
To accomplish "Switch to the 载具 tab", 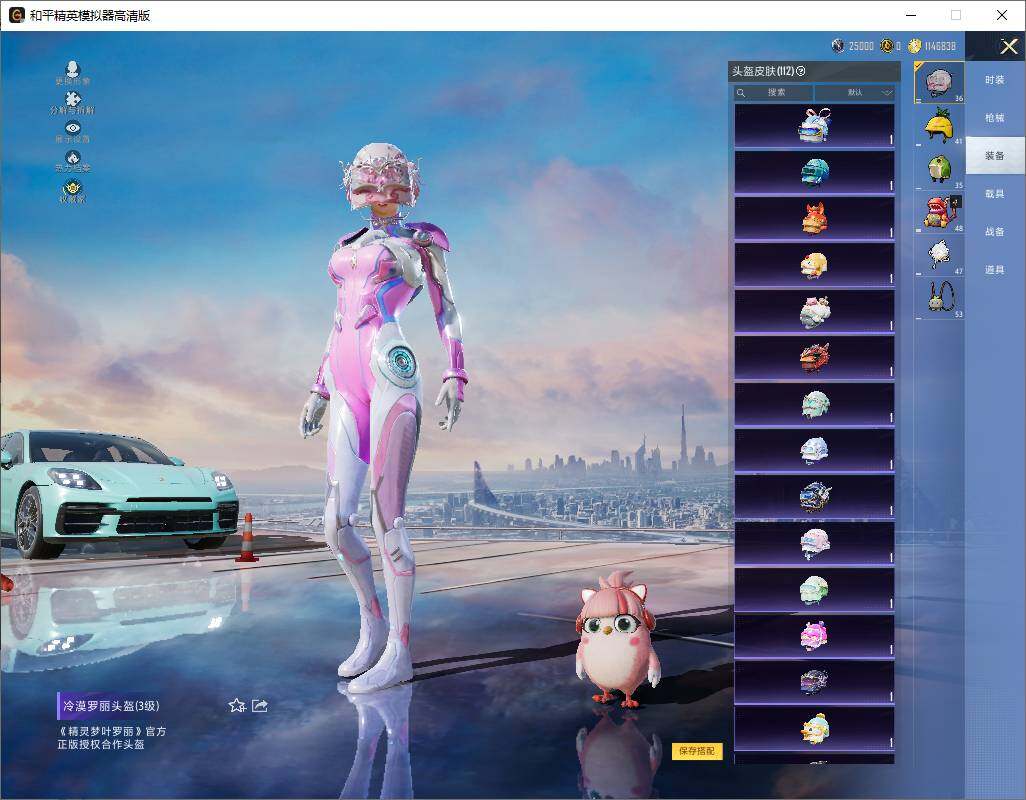I will coord(995,194).
